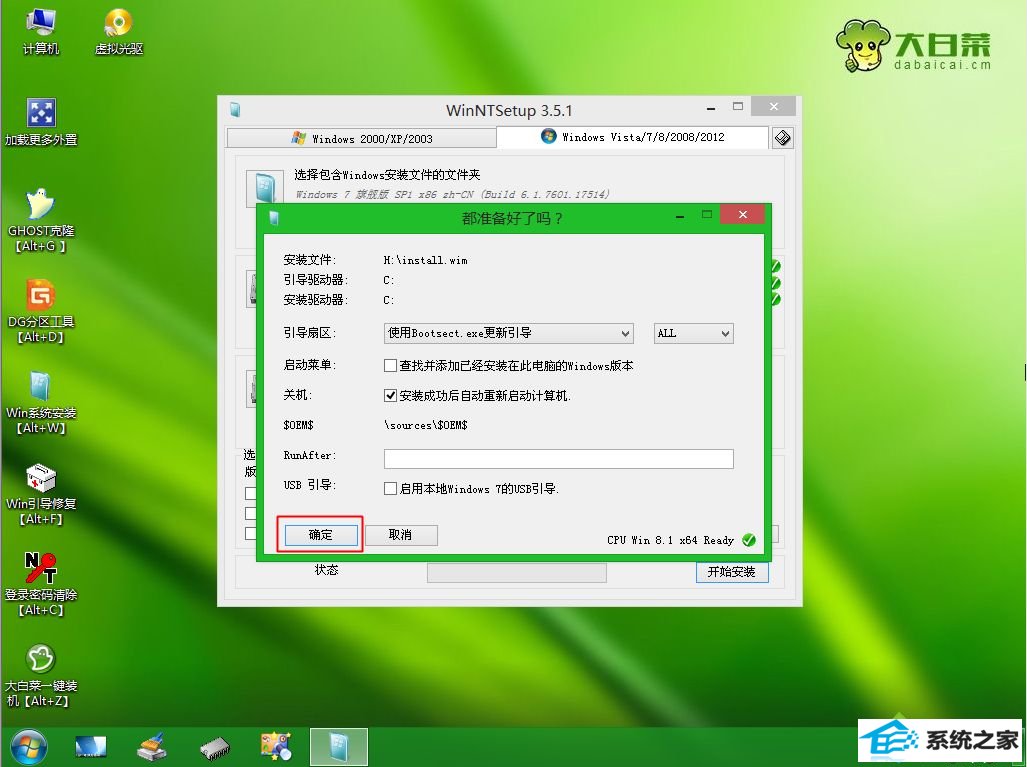Enable 启用本地Windows 7的USB引导 checkbox
Screen dimensions: 1027x767
click(390, 489)
